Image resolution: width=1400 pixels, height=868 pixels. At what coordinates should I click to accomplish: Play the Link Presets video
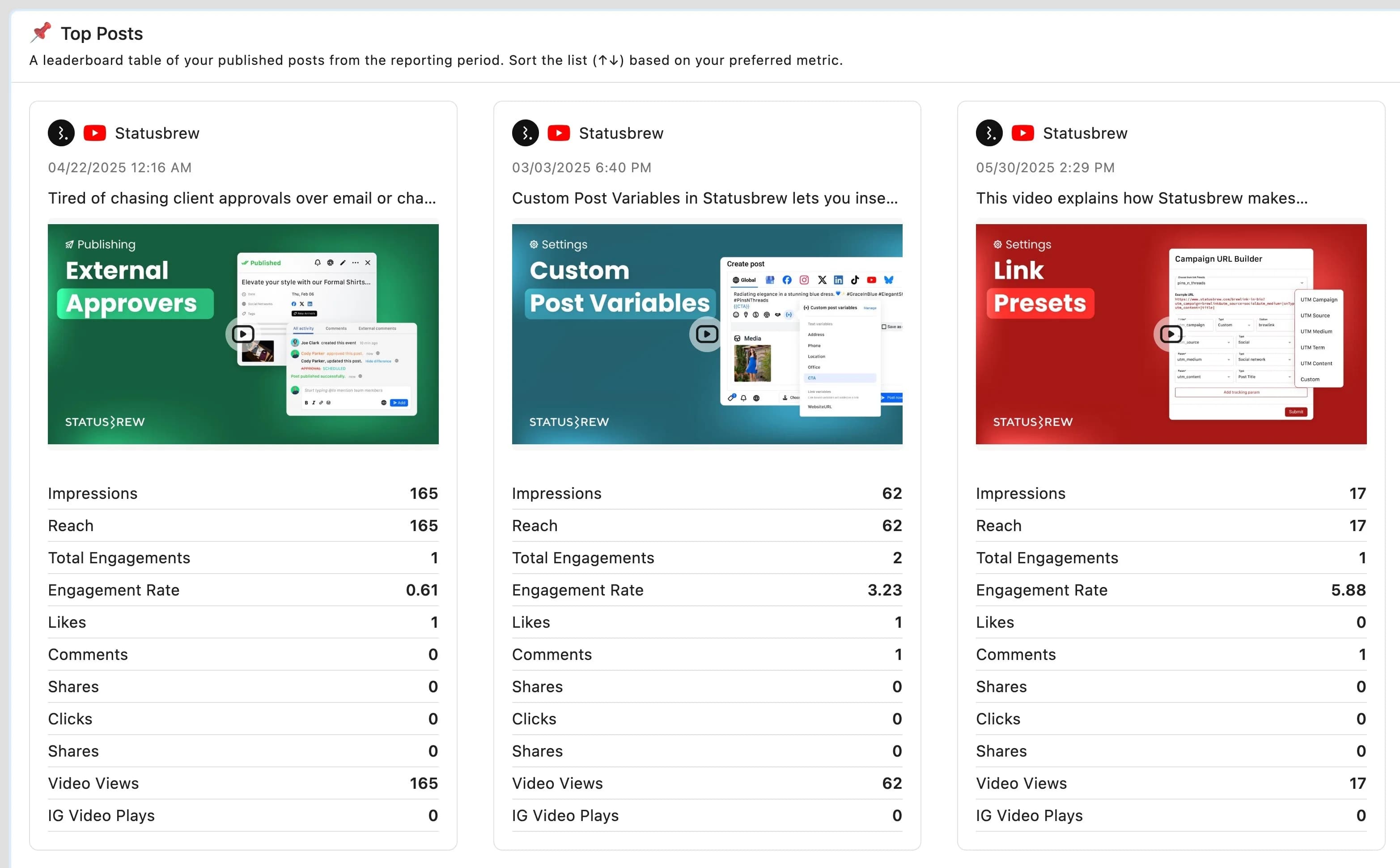point(1171,334)
